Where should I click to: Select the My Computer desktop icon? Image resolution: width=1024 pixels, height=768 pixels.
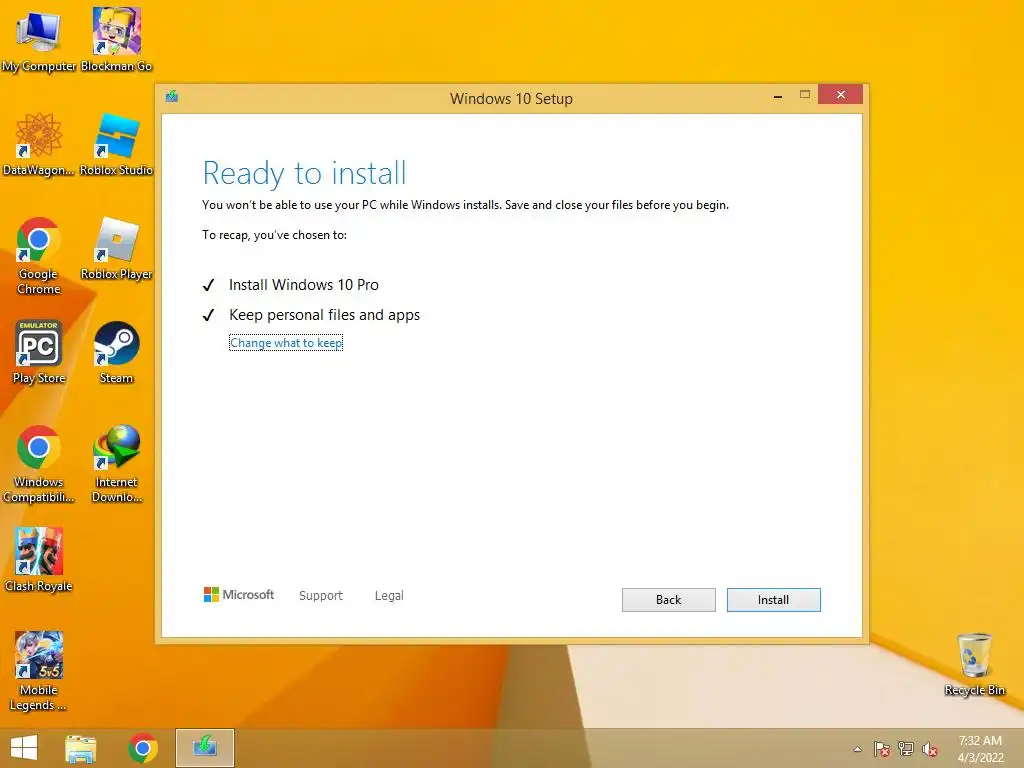[39, 41]
